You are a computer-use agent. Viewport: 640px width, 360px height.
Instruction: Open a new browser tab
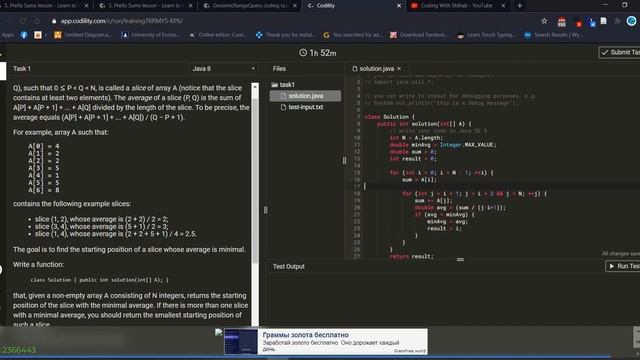520,6
